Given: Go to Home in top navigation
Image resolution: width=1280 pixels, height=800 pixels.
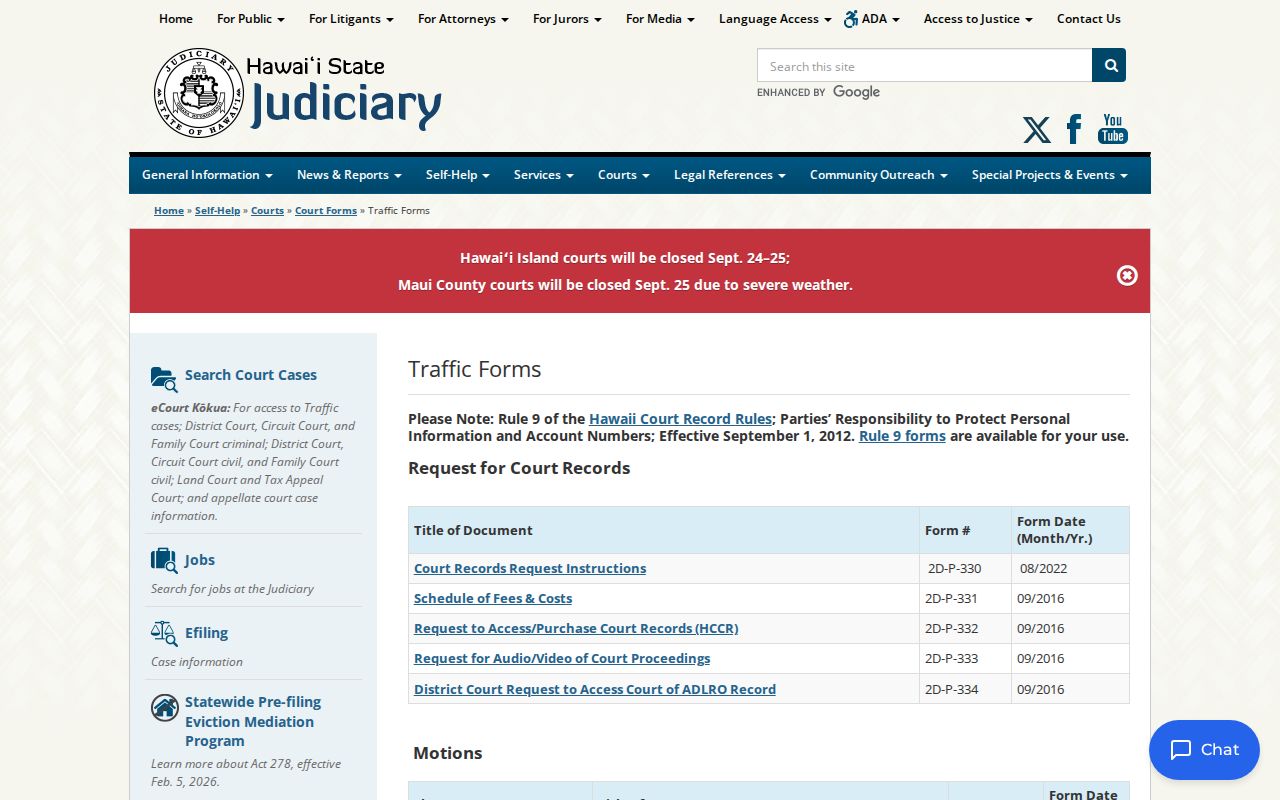Looking at the screenshot, I should tap(176, 19).
